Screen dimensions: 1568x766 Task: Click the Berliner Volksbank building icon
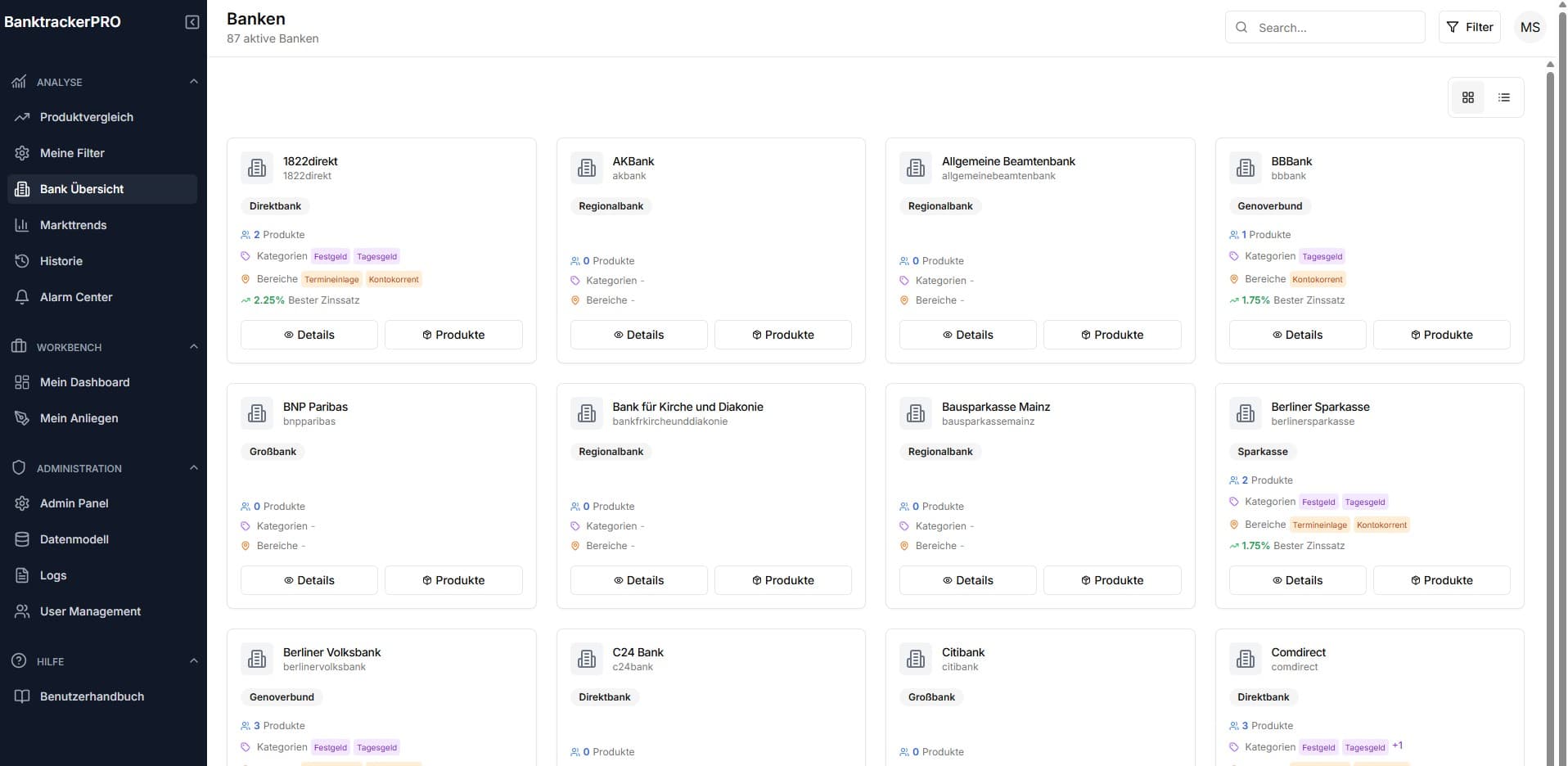(257, 659)
